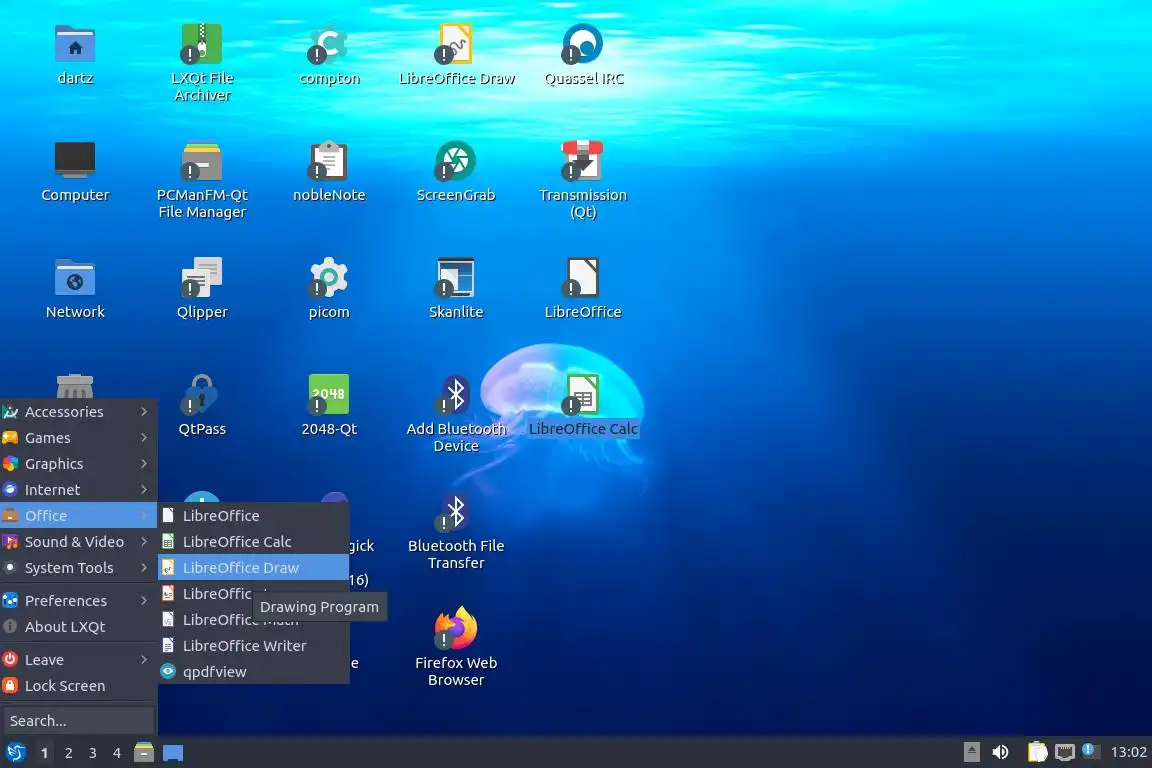Select the Add Bluetooth Device desktop icon

[x=456, y=394]
